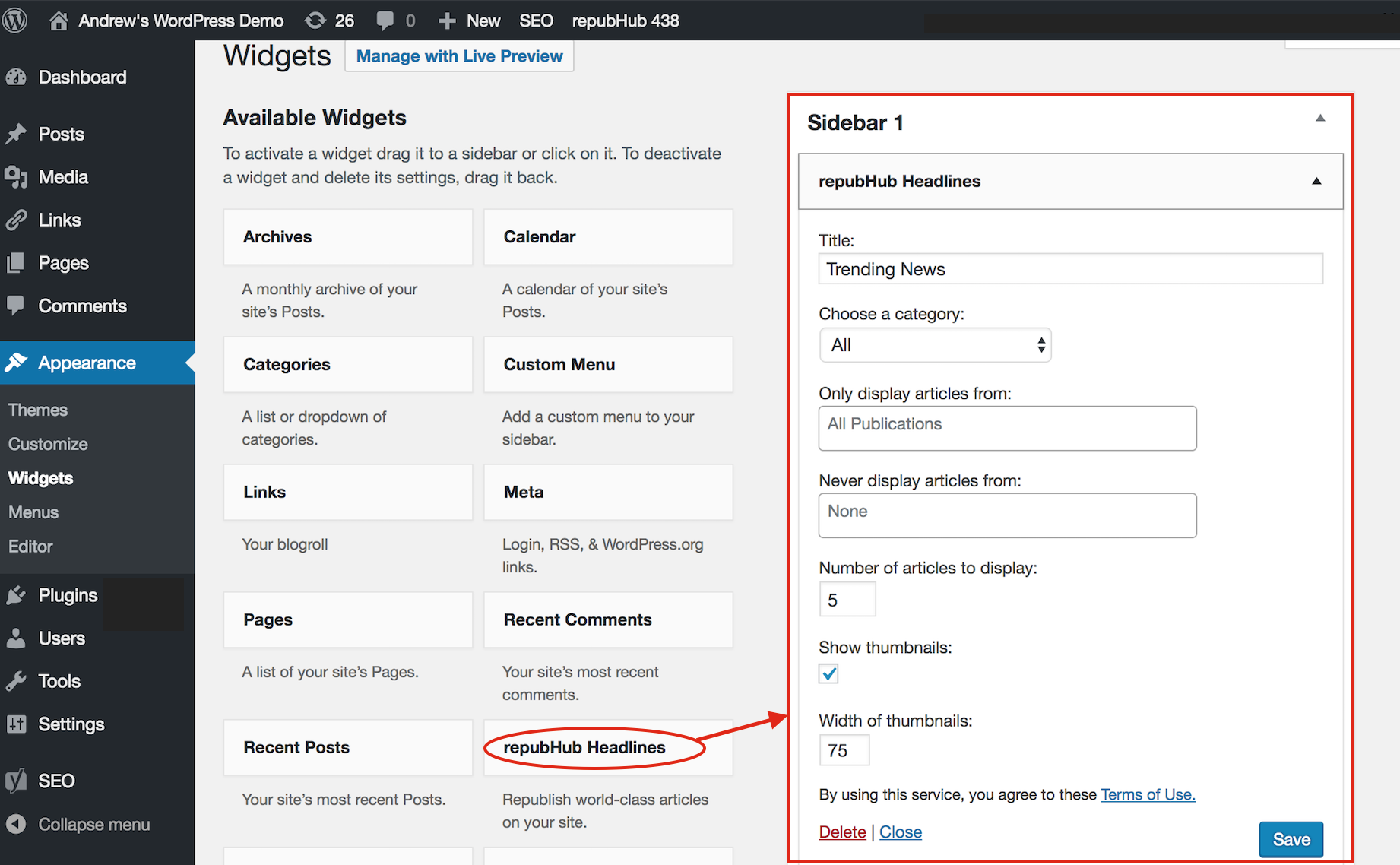Click Andrew's WordPress Demo site link
The image size is (1400, 865).
[x=181, y=21]
